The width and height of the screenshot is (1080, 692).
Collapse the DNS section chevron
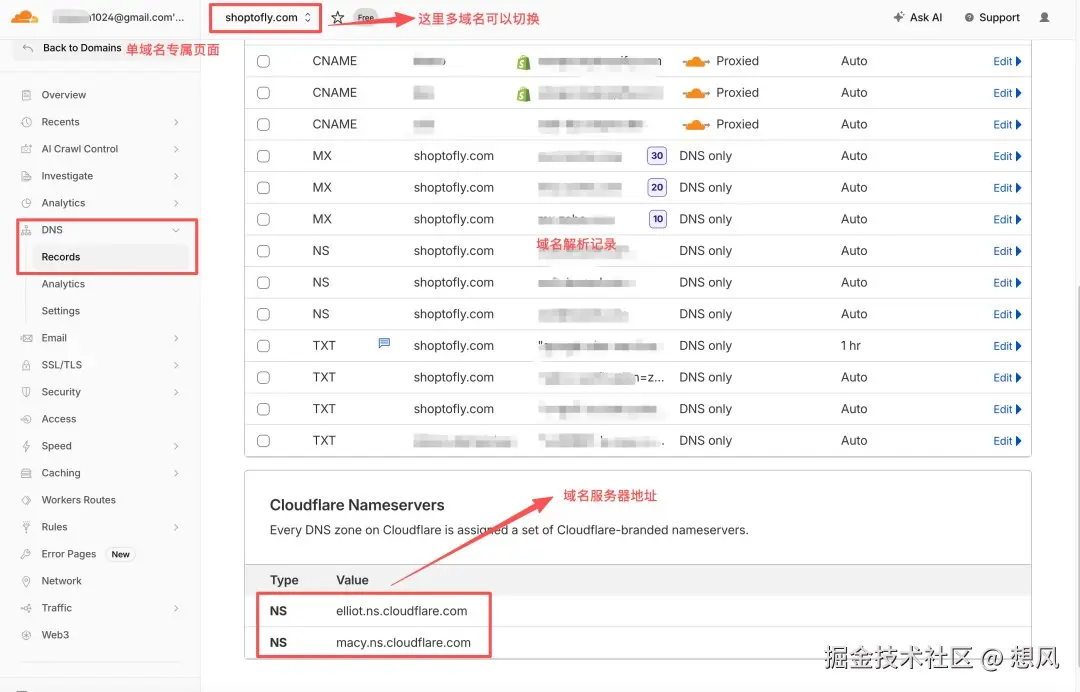tap(176, 230)
